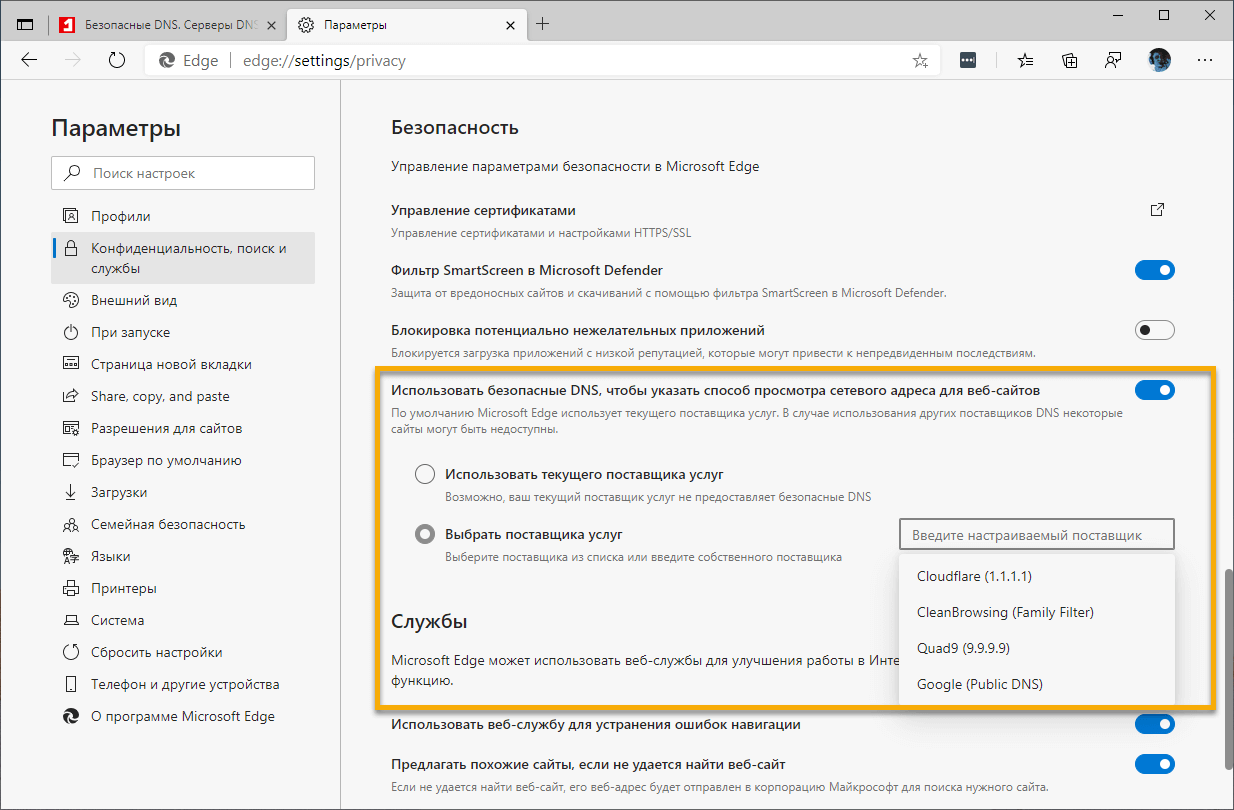Enable Блокировка потенциально нежелательных приложений toggle
This screenshot has width=1234, height=810.
pos(1154,330)
